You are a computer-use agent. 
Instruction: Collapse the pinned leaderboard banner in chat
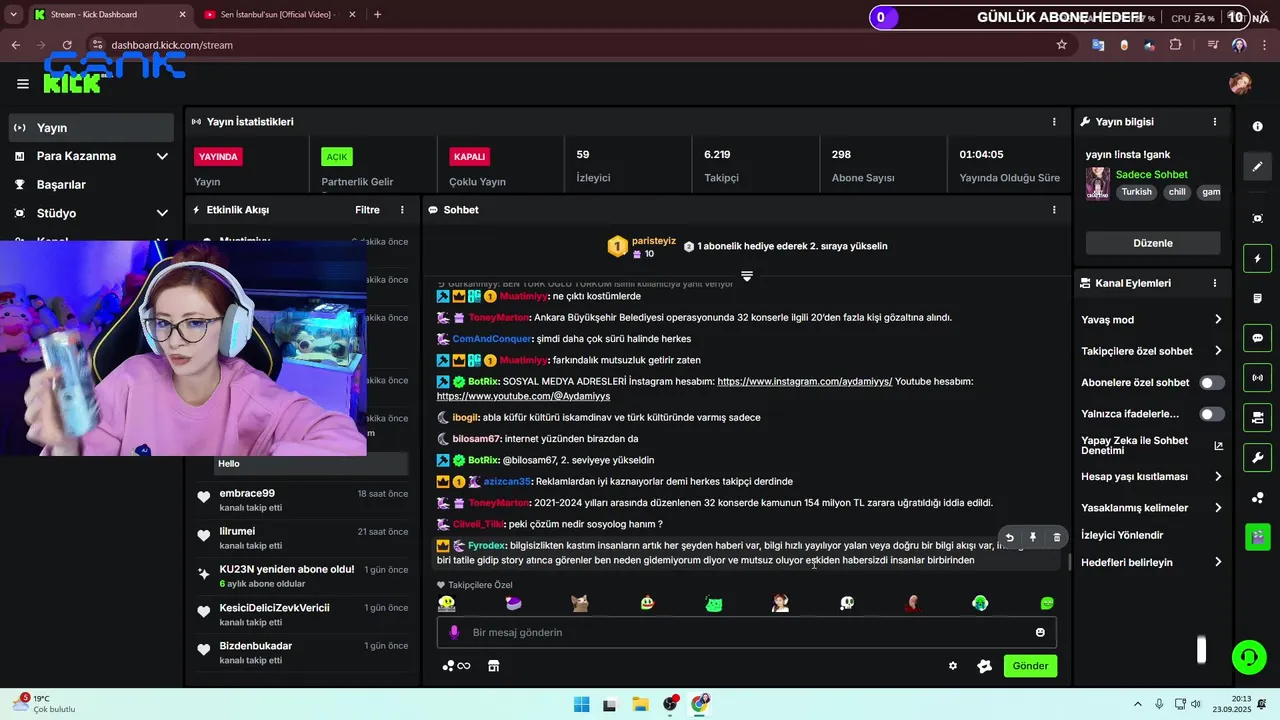[746, 276]
